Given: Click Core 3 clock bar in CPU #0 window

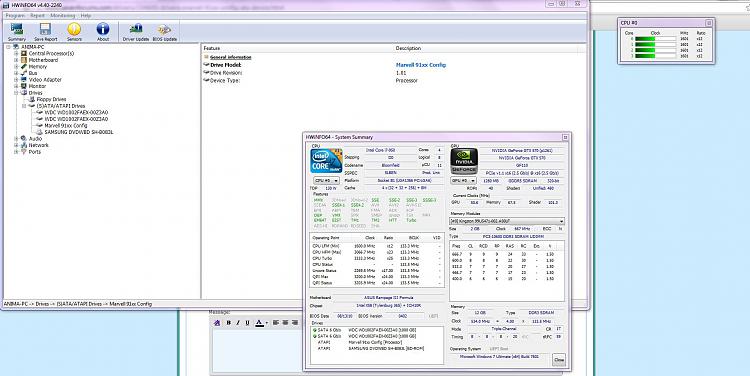Looking at the screenshot, I should click(655, 56).
